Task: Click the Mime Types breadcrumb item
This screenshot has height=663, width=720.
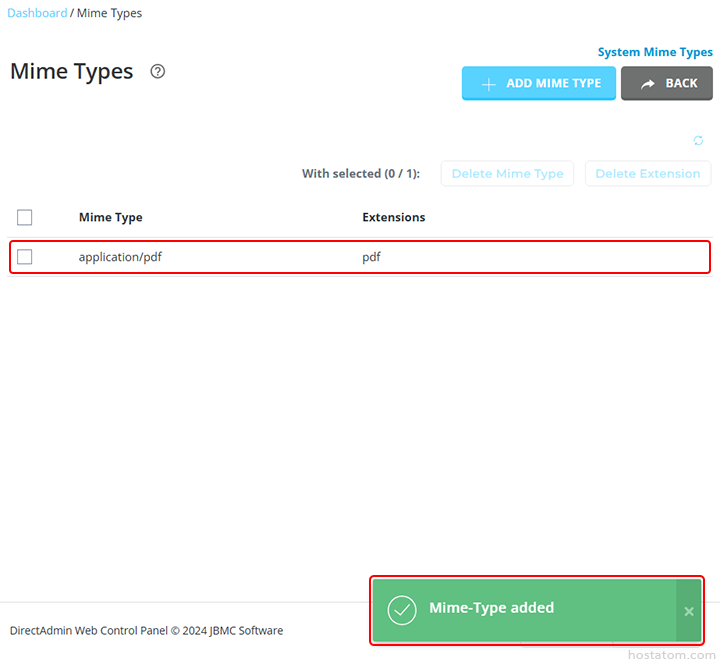Action: 109,13
